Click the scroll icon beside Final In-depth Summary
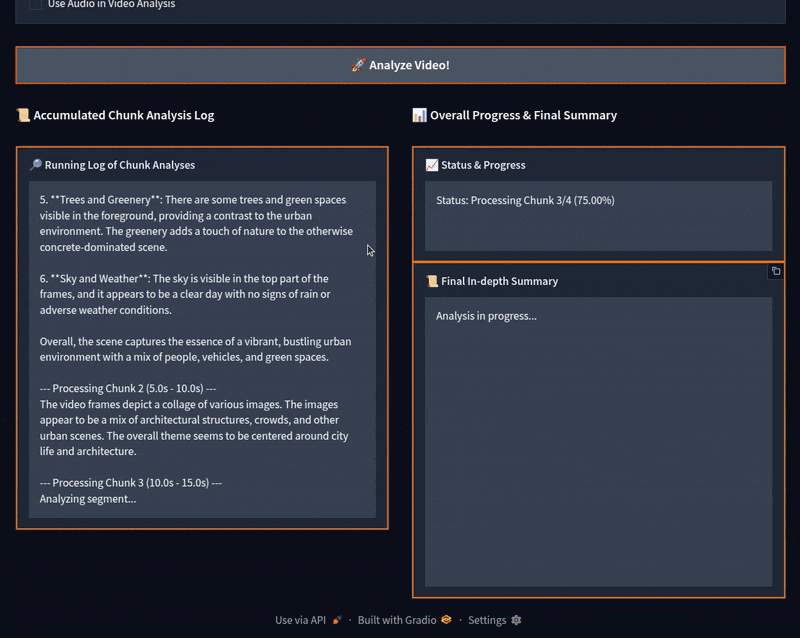 (432, 281)
